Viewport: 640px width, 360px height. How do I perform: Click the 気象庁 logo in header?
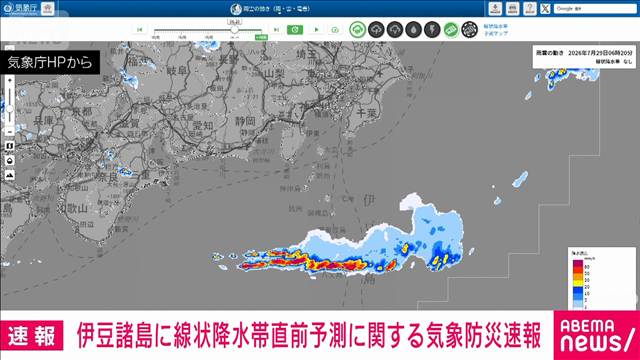pos(20,8)
